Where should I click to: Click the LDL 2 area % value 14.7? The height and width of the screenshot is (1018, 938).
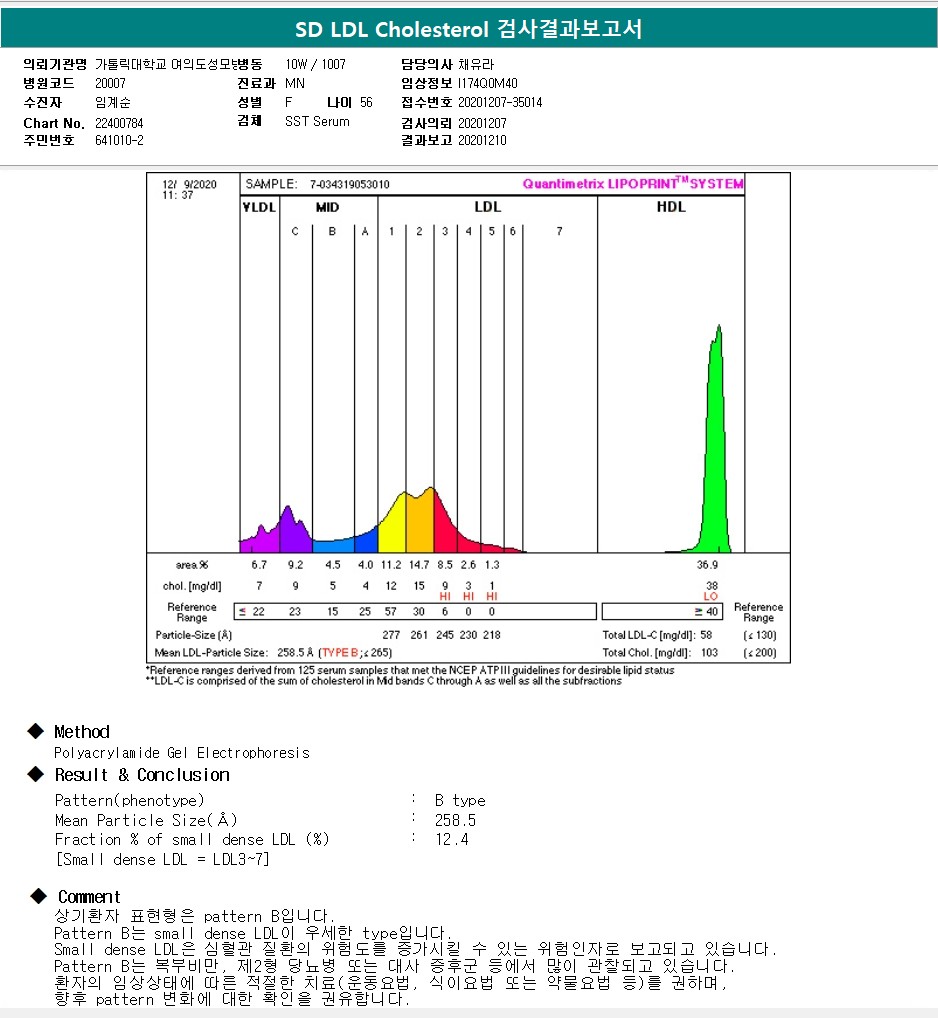pos(419,565)
